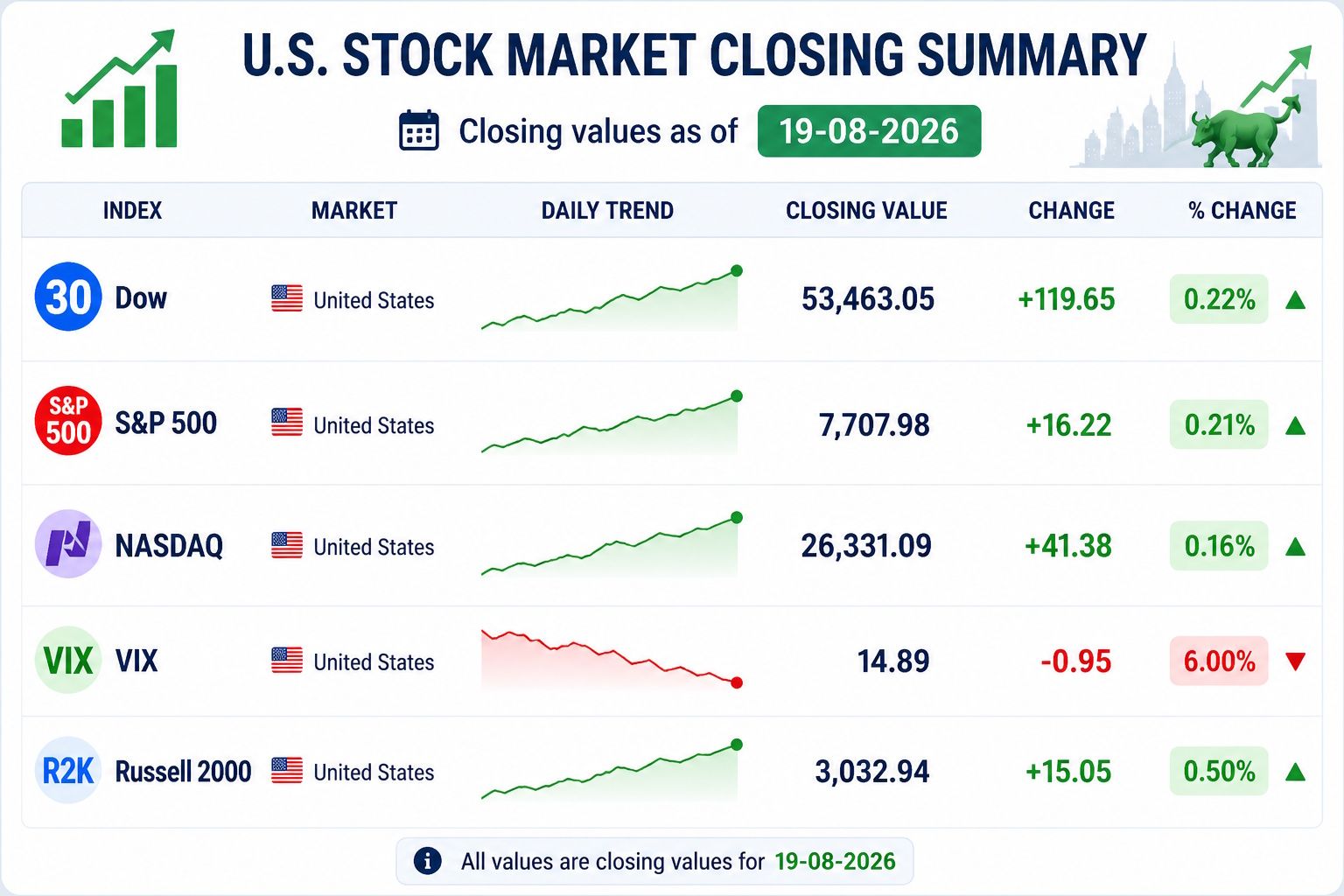Click the S&P 500 closing value 7,707.98
The height and width of the screenshot is (896, 1344).
tap(874, 425)
